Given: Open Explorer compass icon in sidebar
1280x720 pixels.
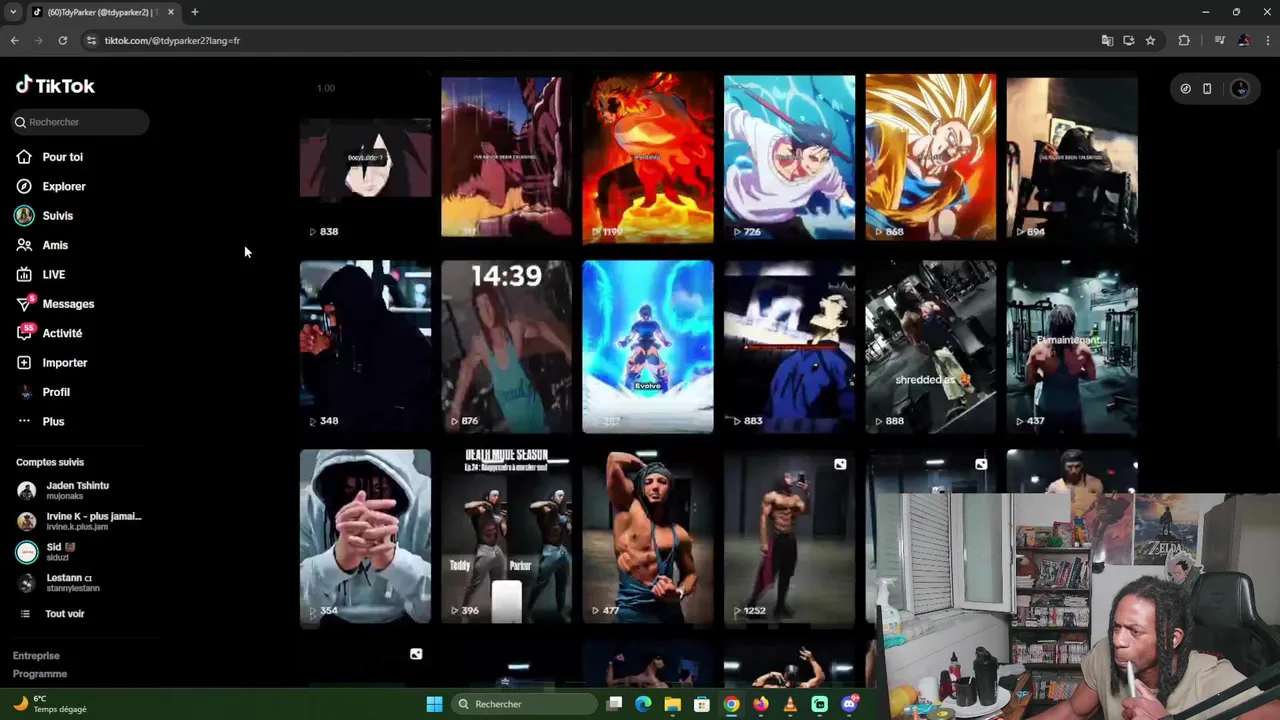Looking at the screenshot, I should click(x=24, y=186).
